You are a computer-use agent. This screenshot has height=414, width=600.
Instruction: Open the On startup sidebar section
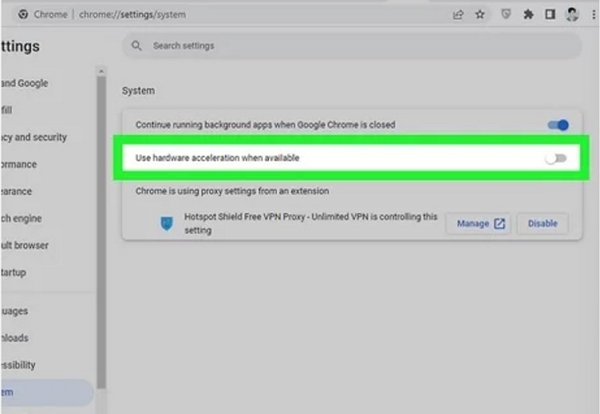click(x=13, y=272)
